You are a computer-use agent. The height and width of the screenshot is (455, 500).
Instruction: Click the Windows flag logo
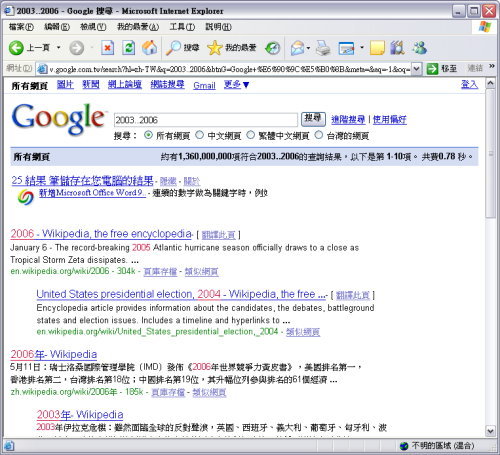pyautogui.click(x=485, y=27)
